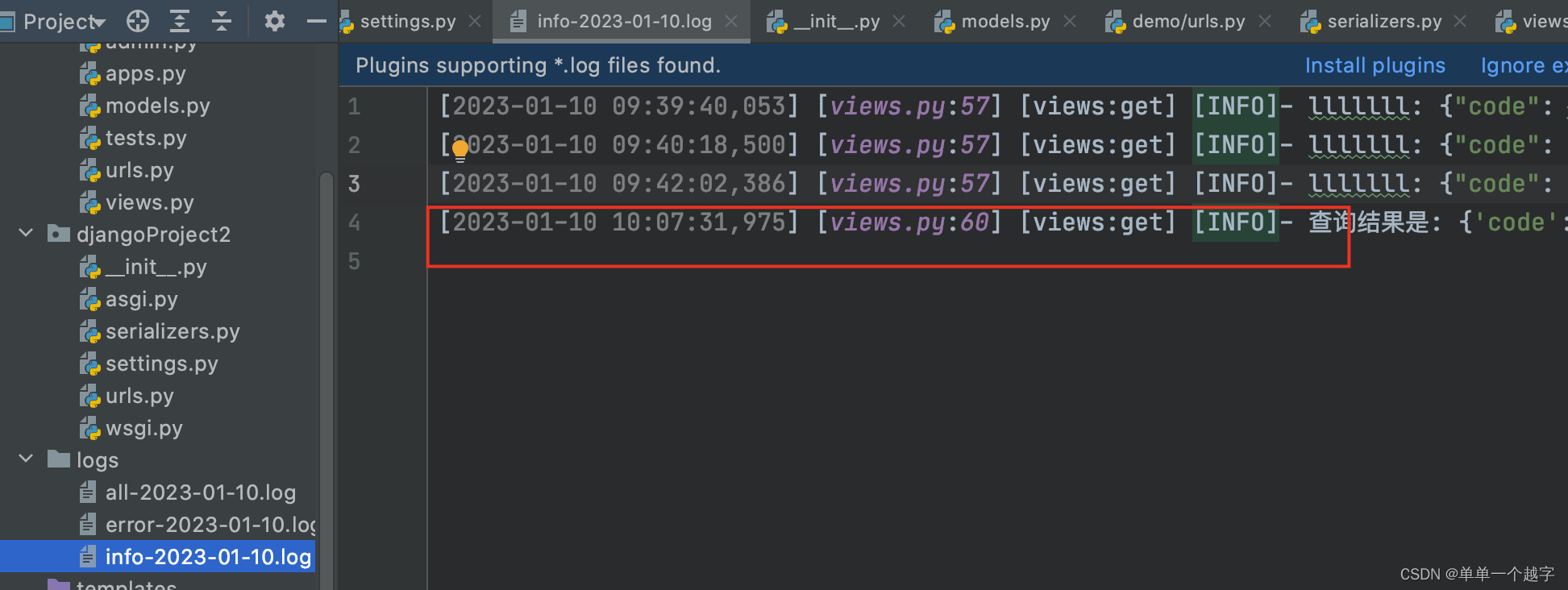
Task: Open the Project panel settings gear
Action: point(275,21)
